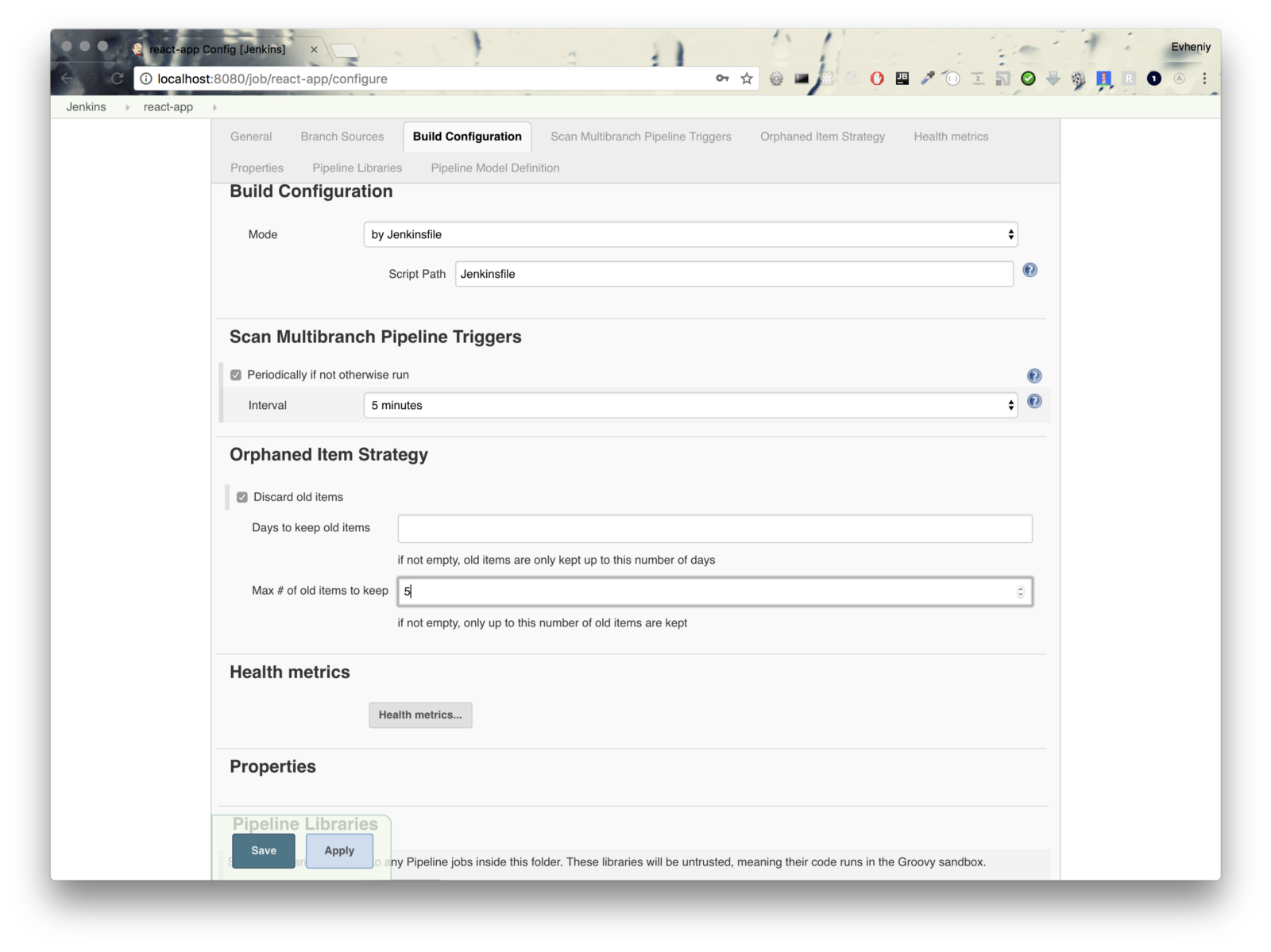Click the JSON braces extension icon
Screen dimensions: 1271x952
click(x=952, y=79)
